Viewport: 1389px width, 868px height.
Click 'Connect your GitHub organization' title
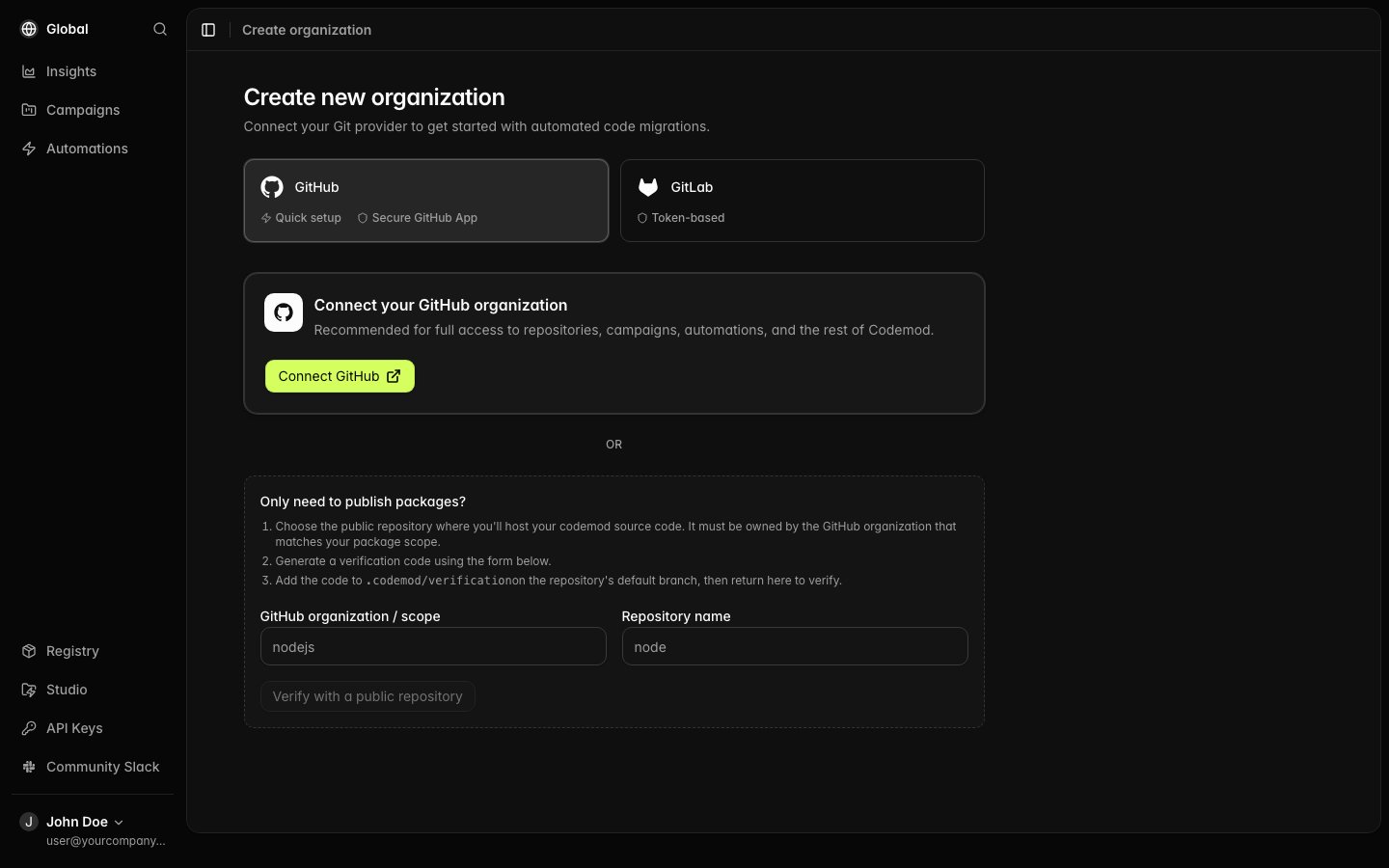441,305
